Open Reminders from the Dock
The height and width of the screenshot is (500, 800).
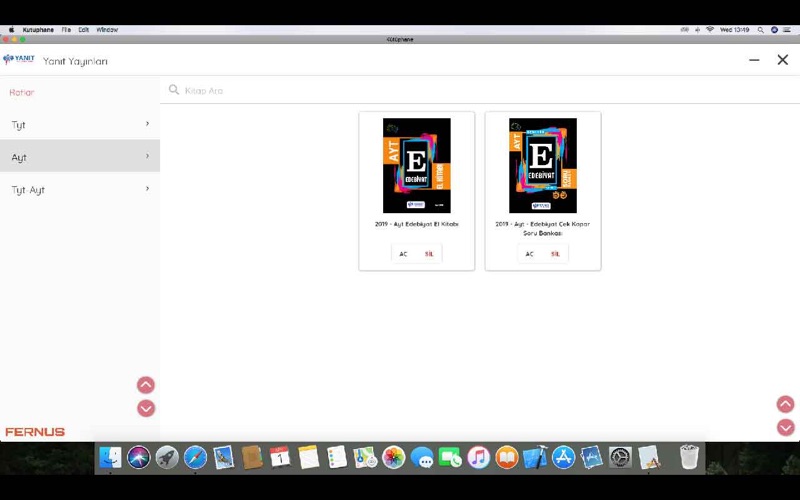337,457
